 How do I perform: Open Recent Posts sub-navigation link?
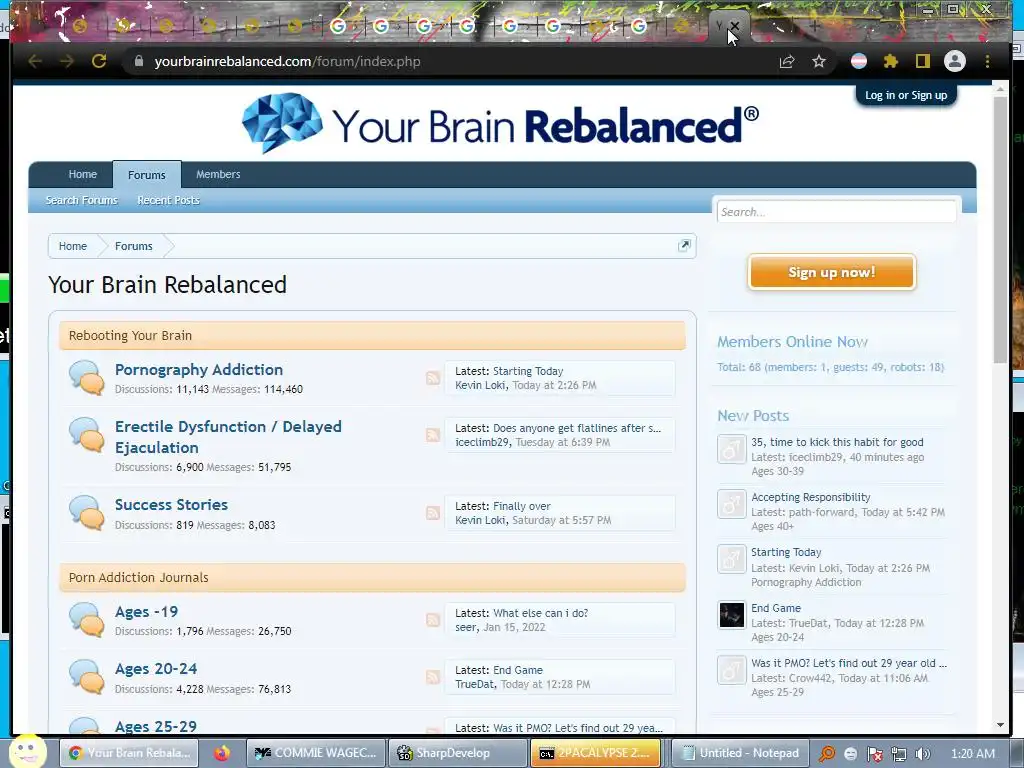pos(168,200)
